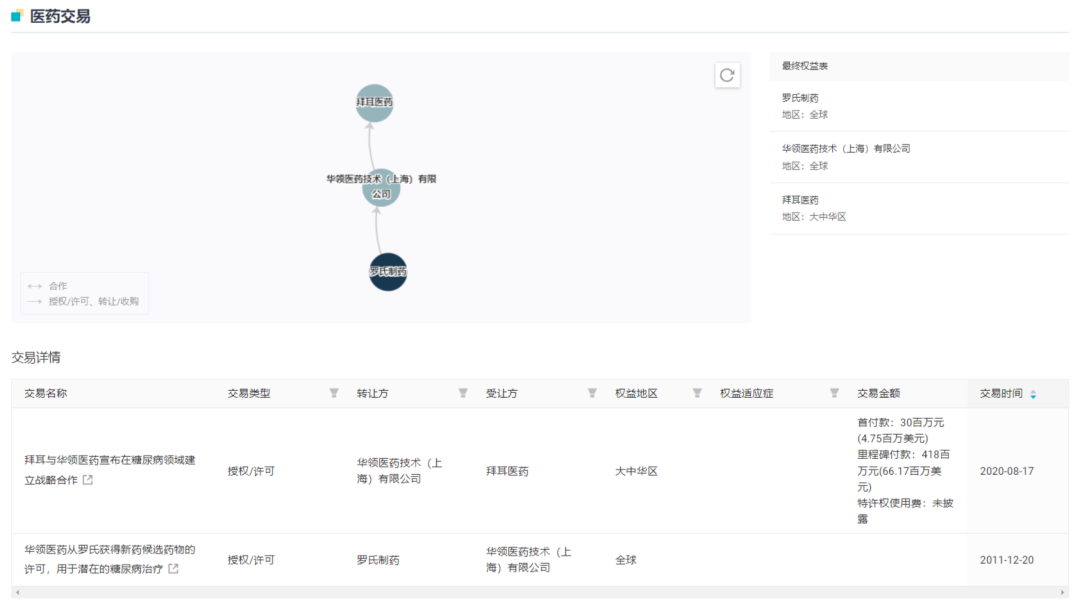Screen dimensions: 1080x600
Task: Click 首付款 amount text in first row
Action: [900, 430]
